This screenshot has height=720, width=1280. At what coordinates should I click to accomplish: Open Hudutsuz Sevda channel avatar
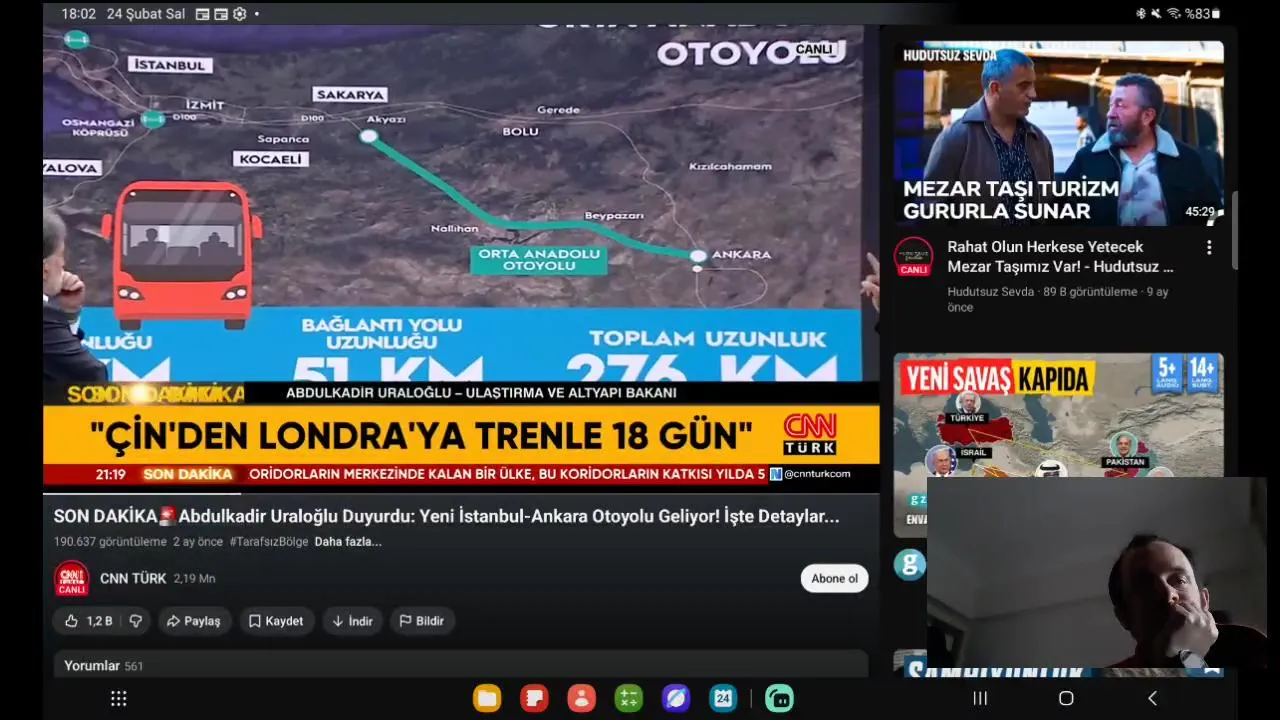913,257
